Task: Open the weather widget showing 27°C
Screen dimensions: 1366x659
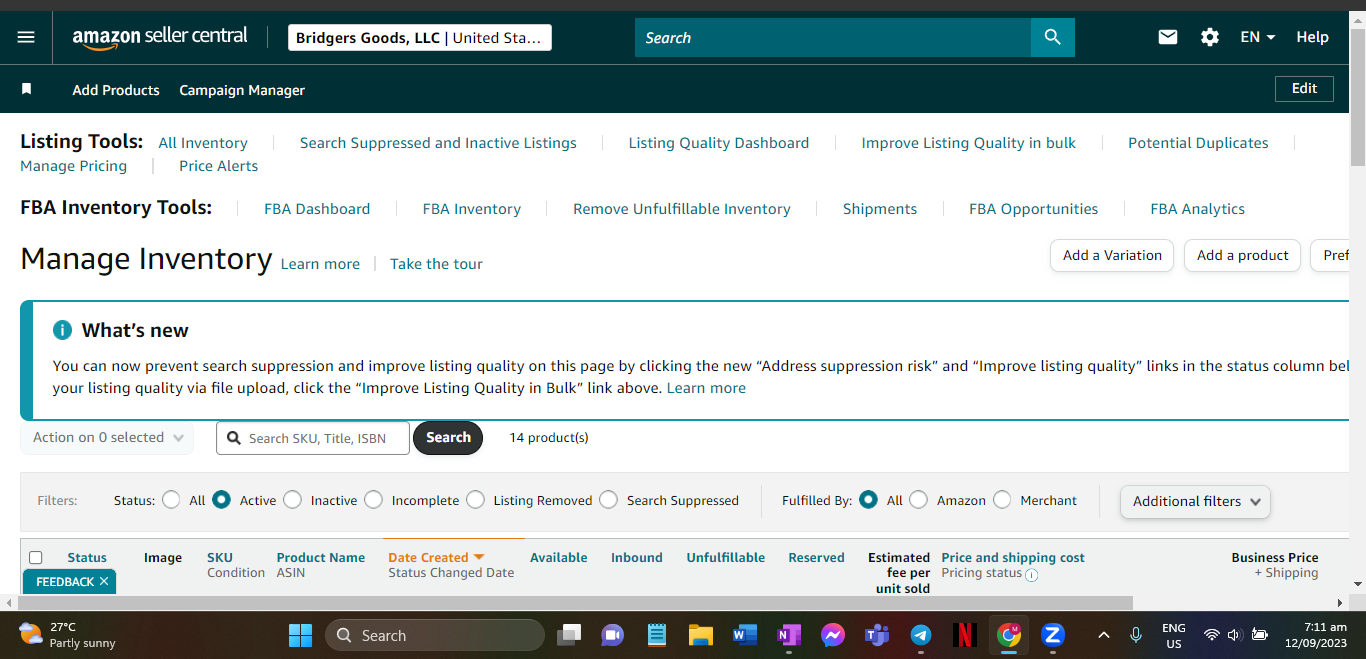Action: [67, 635]
